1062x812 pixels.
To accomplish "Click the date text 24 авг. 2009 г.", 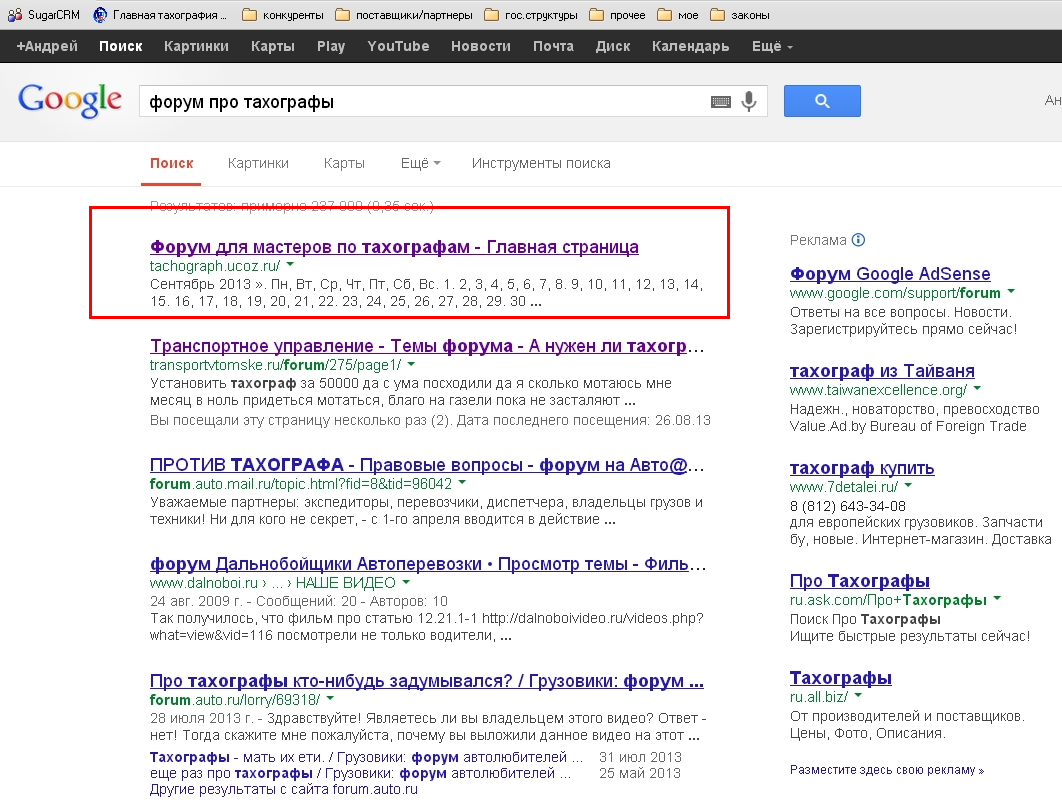I will coord(197,601).
